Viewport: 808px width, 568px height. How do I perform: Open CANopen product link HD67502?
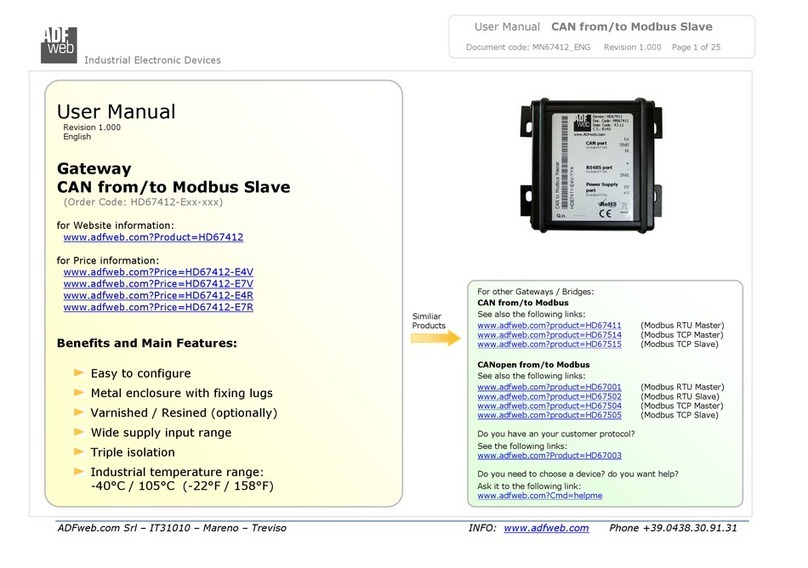549,396
